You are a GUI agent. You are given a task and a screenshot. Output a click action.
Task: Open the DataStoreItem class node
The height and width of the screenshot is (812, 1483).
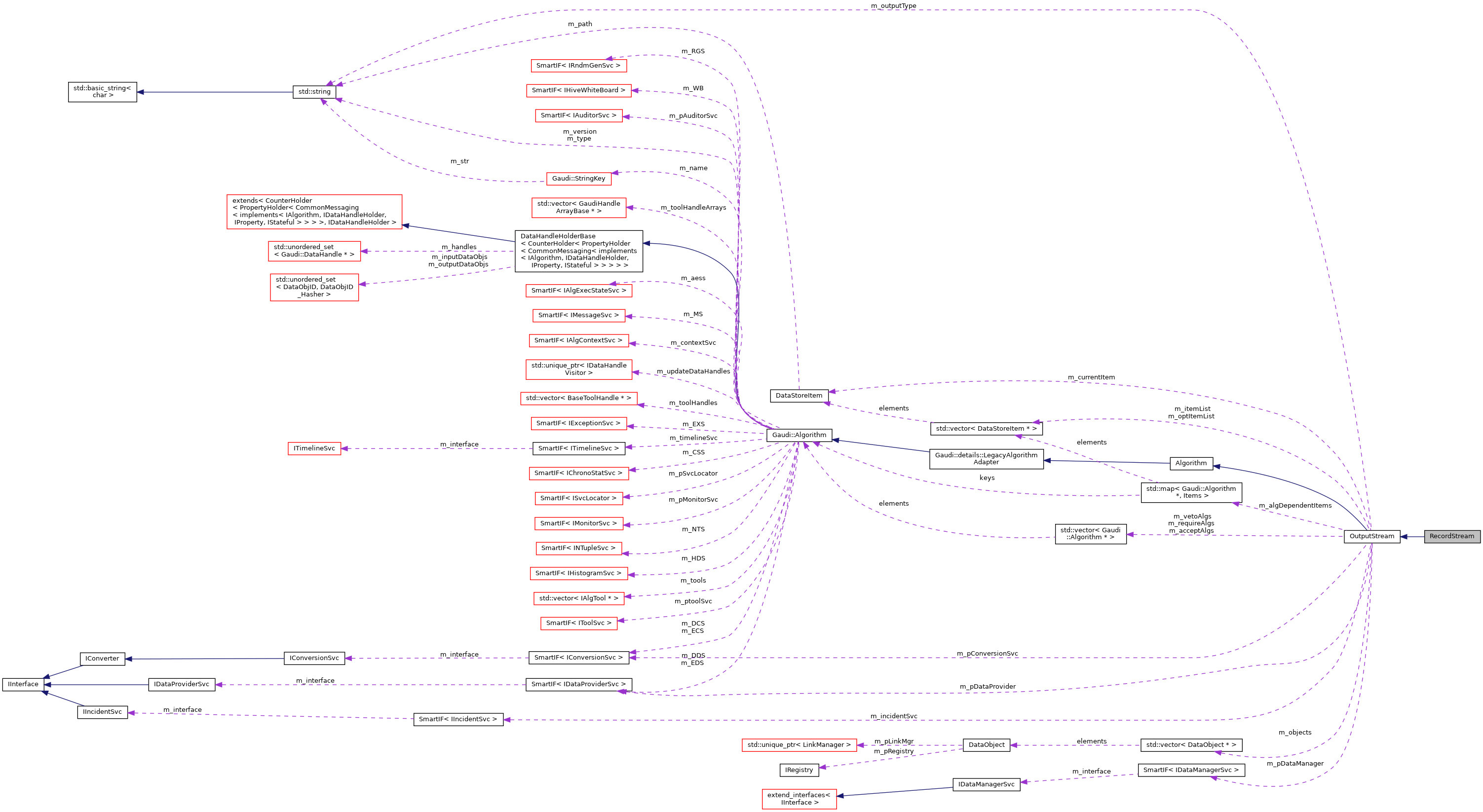click(799, 395)
